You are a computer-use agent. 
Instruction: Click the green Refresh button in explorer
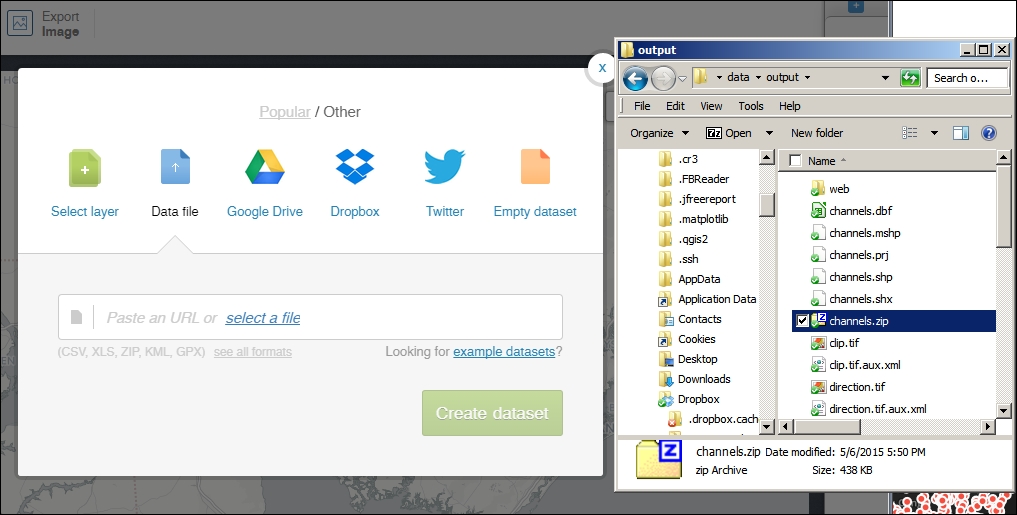pos(910,78)
